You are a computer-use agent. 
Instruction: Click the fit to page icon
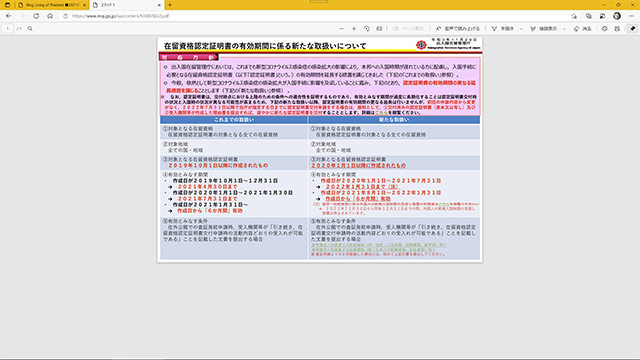[x=379, y=29]
